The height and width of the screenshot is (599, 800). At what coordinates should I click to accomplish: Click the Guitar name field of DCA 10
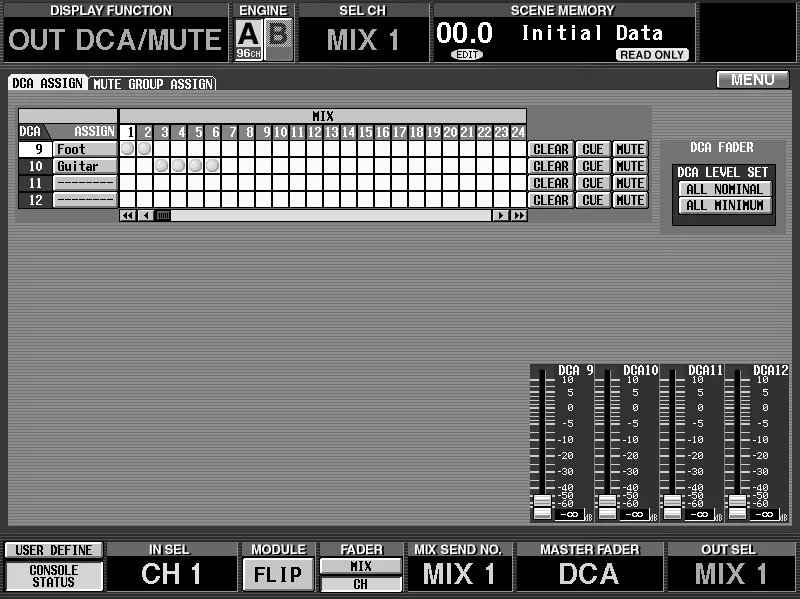click(85, 166)
